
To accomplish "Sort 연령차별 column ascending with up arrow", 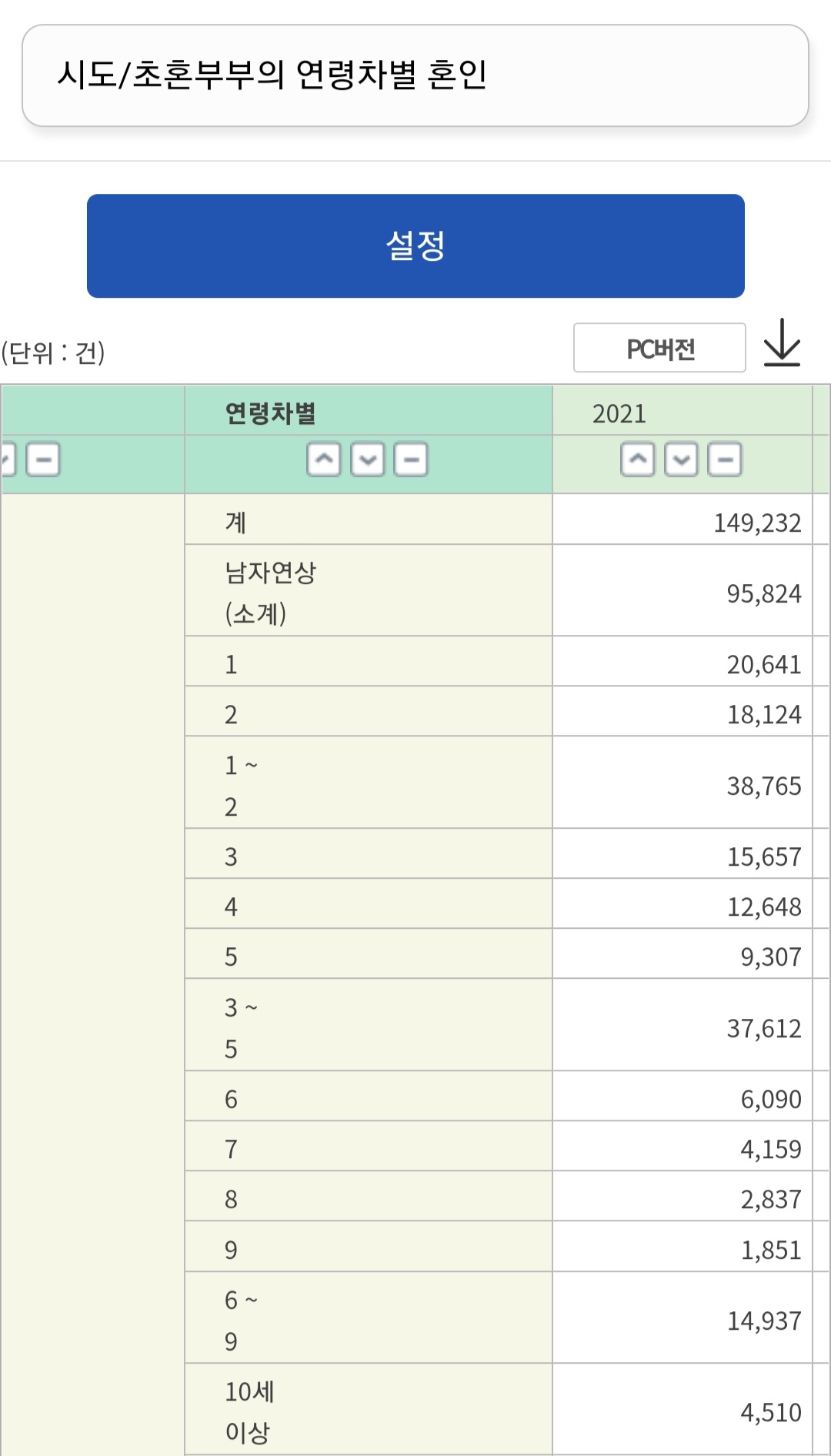I will pyautogui.click(x=324, y=460).
